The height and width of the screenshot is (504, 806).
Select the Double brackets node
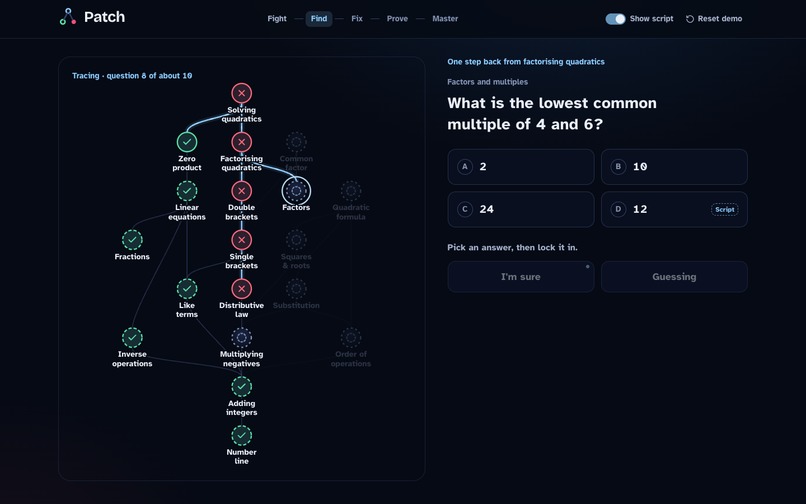click(242, 191)
